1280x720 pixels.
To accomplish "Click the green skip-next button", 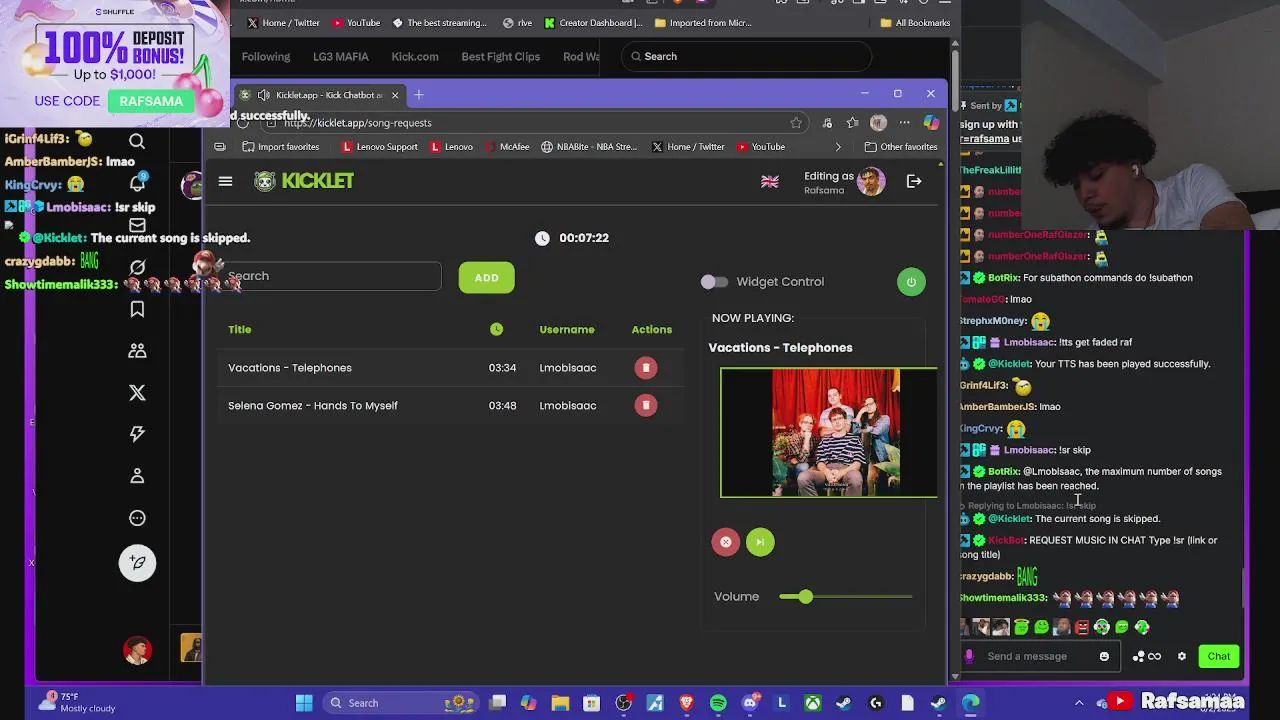I will (x=760, y=542).
